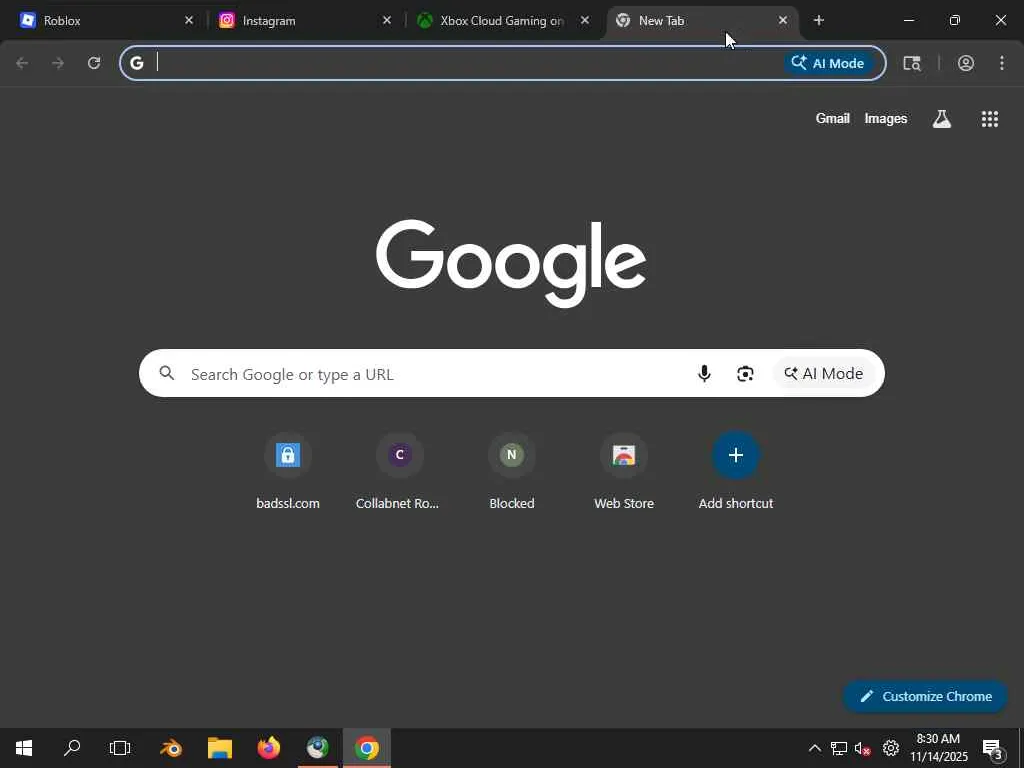1024x768 pixels.
Task: Click the Google logo
Action: pos(511,263)
